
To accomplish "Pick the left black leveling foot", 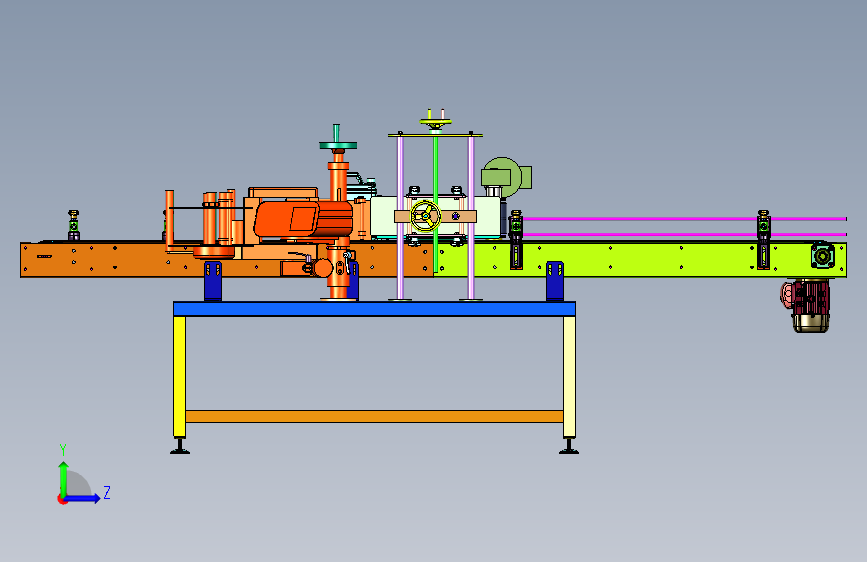I will click(x=180, y=446).
